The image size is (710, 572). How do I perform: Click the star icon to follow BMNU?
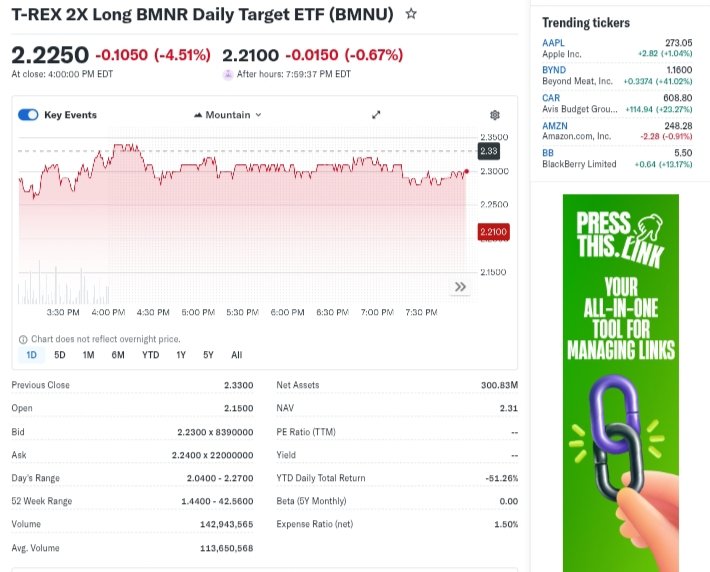[411, 14]
